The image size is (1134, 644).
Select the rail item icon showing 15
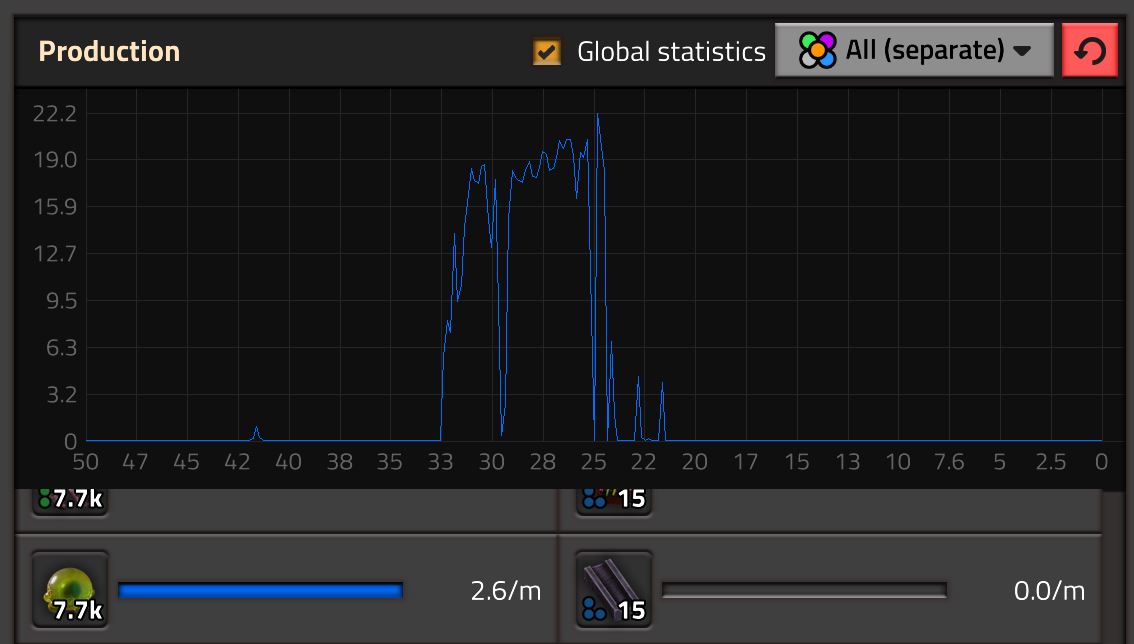coord(613,590)
